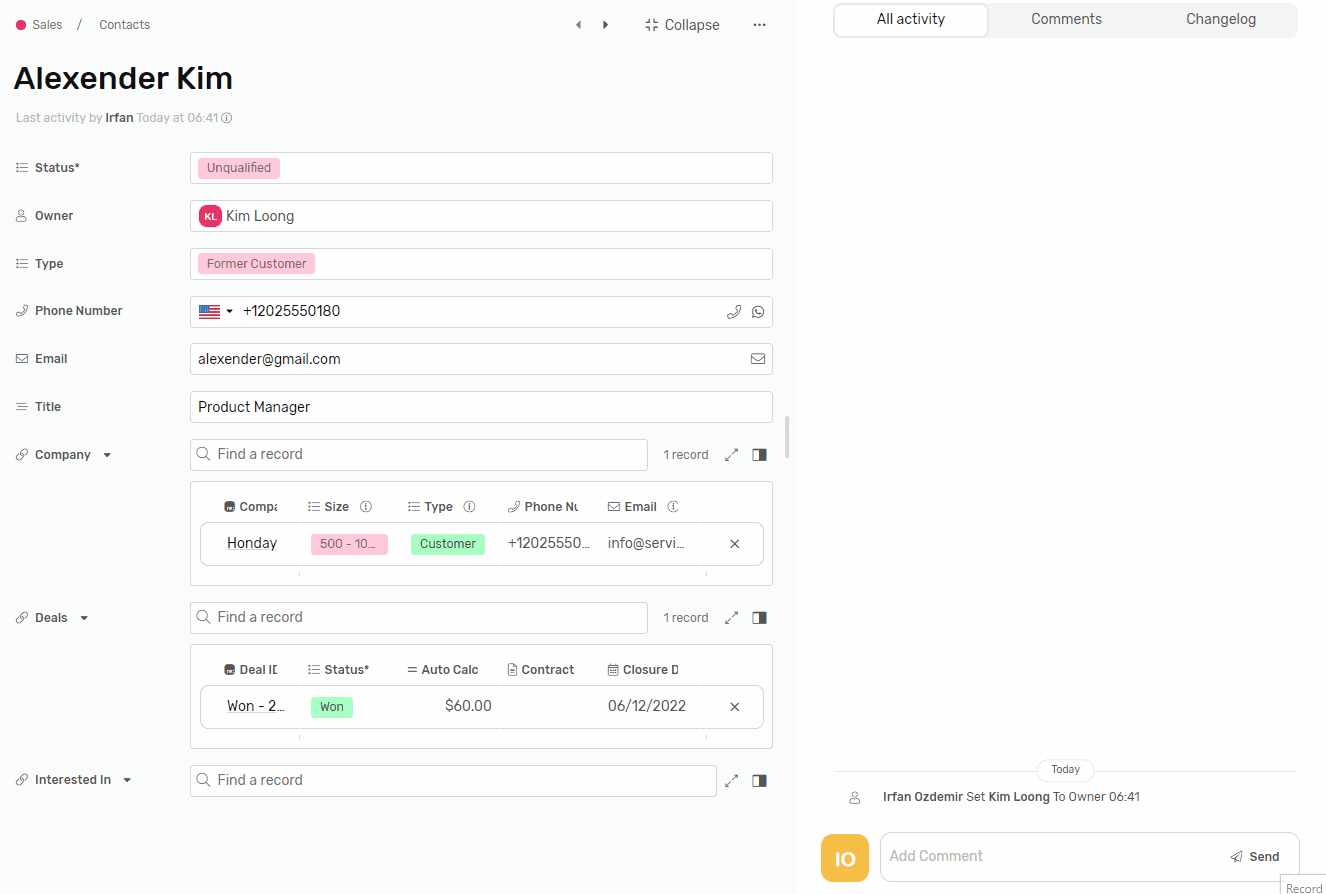This screenshot has height=894, width=1326.
Task: Expand the Company field dropdown arrow
Action: coord(107,455)
